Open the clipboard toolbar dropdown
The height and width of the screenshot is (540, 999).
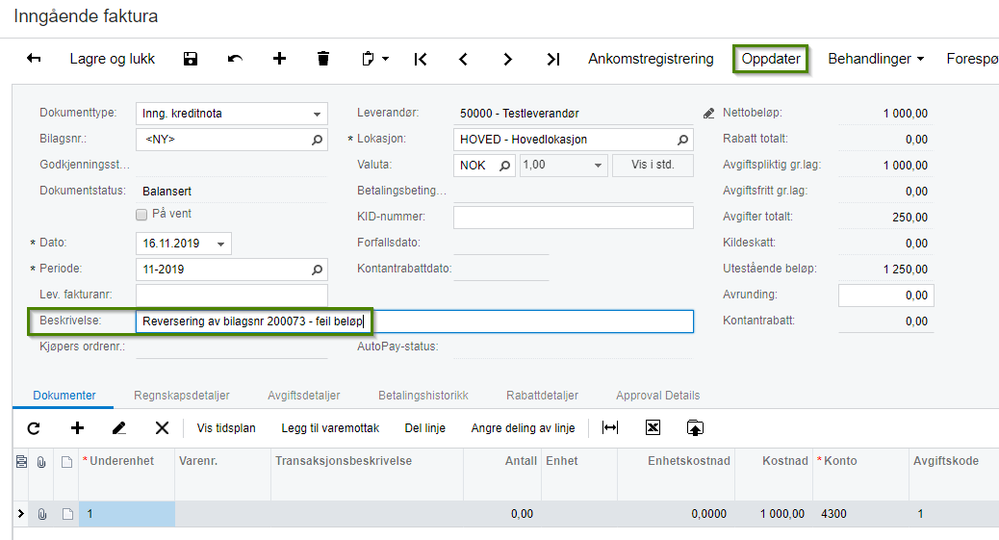click(x=375, y=59)
